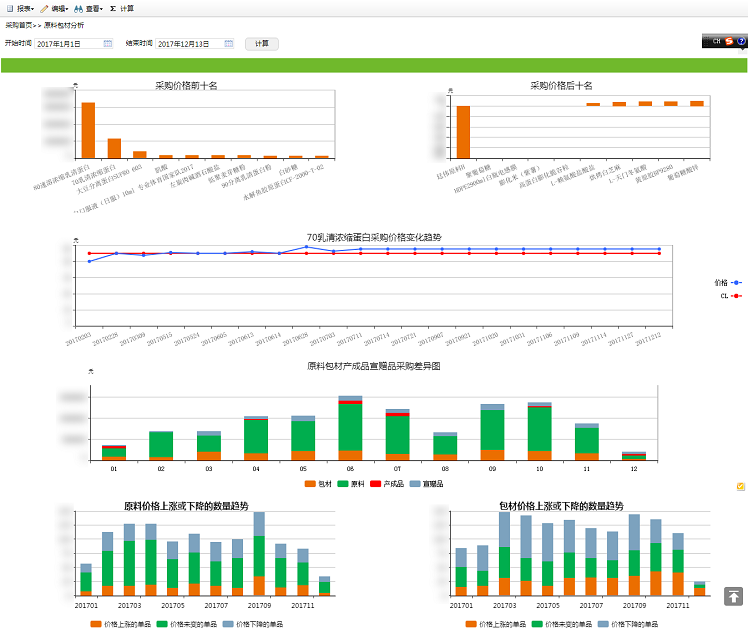The width and height of the screenshot is (748, 634).
Task: Open the 编辑 dropdown menu
Action: coord(55,7)
